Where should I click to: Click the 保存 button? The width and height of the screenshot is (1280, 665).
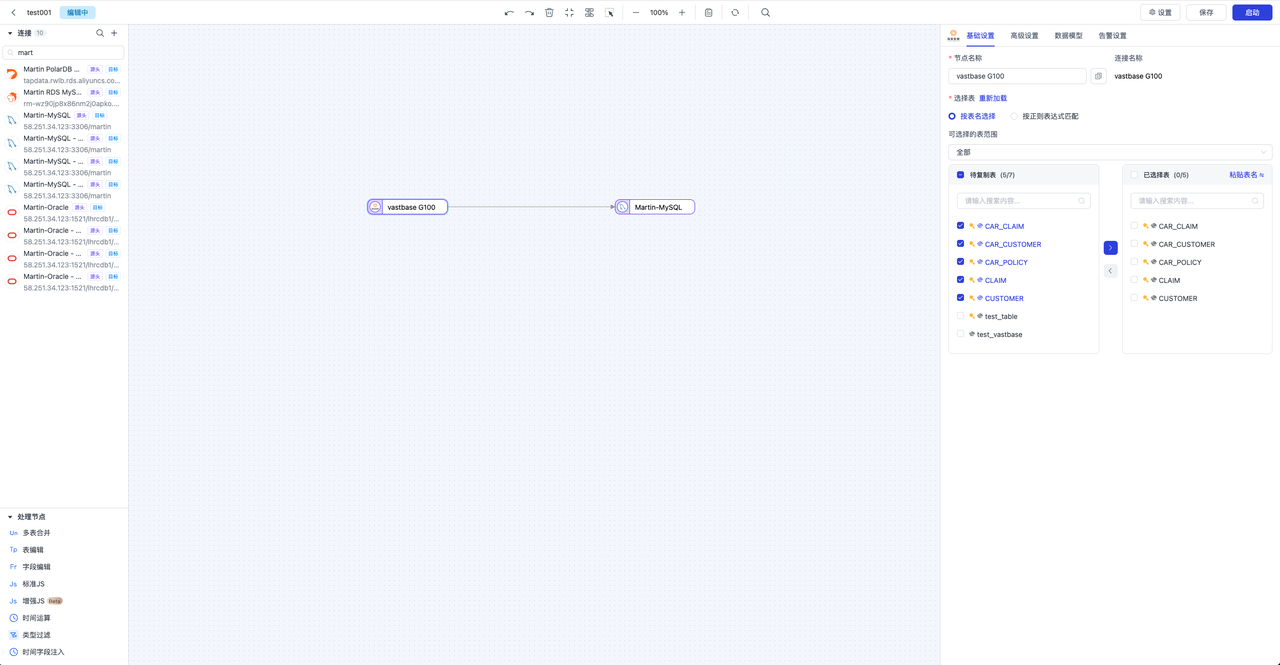(x=1206, y=13)
